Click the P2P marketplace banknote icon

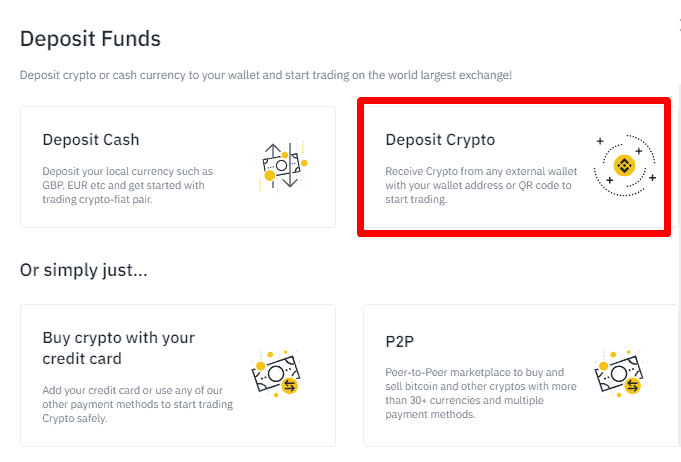point(619,374)
